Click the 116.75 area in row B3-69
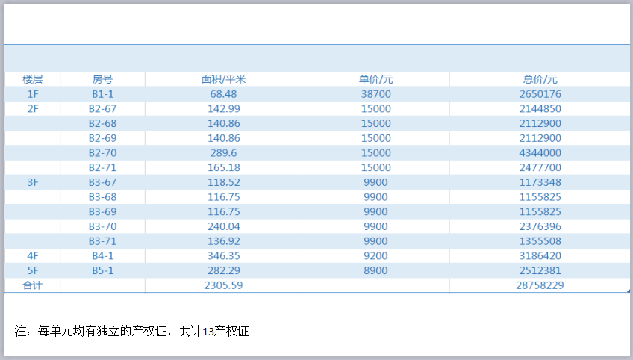This screenshot has height=360, width=633. [x=224, y=211]
